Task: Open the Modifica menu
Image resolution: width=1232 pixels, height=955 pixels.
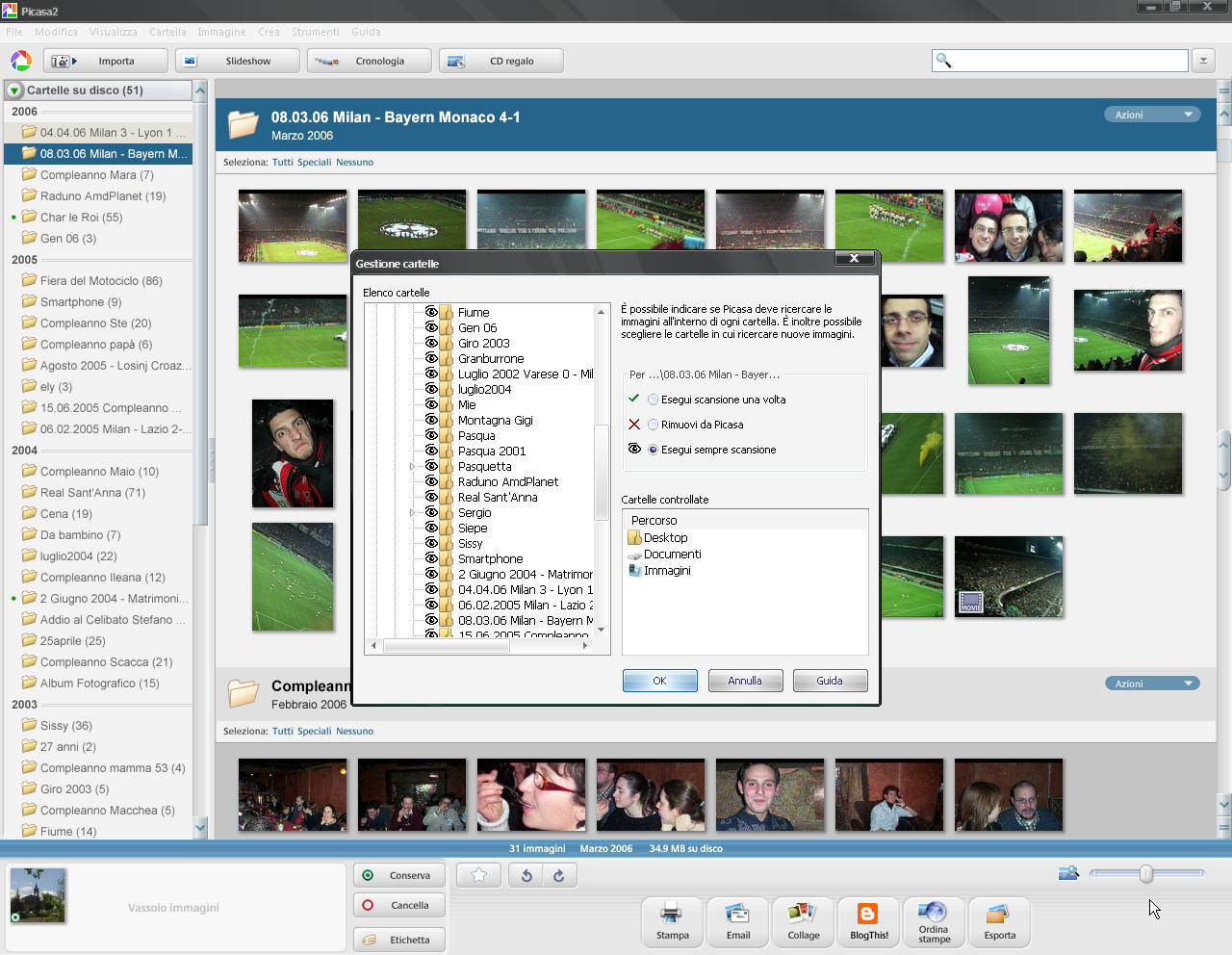Action: coord(56,32)
